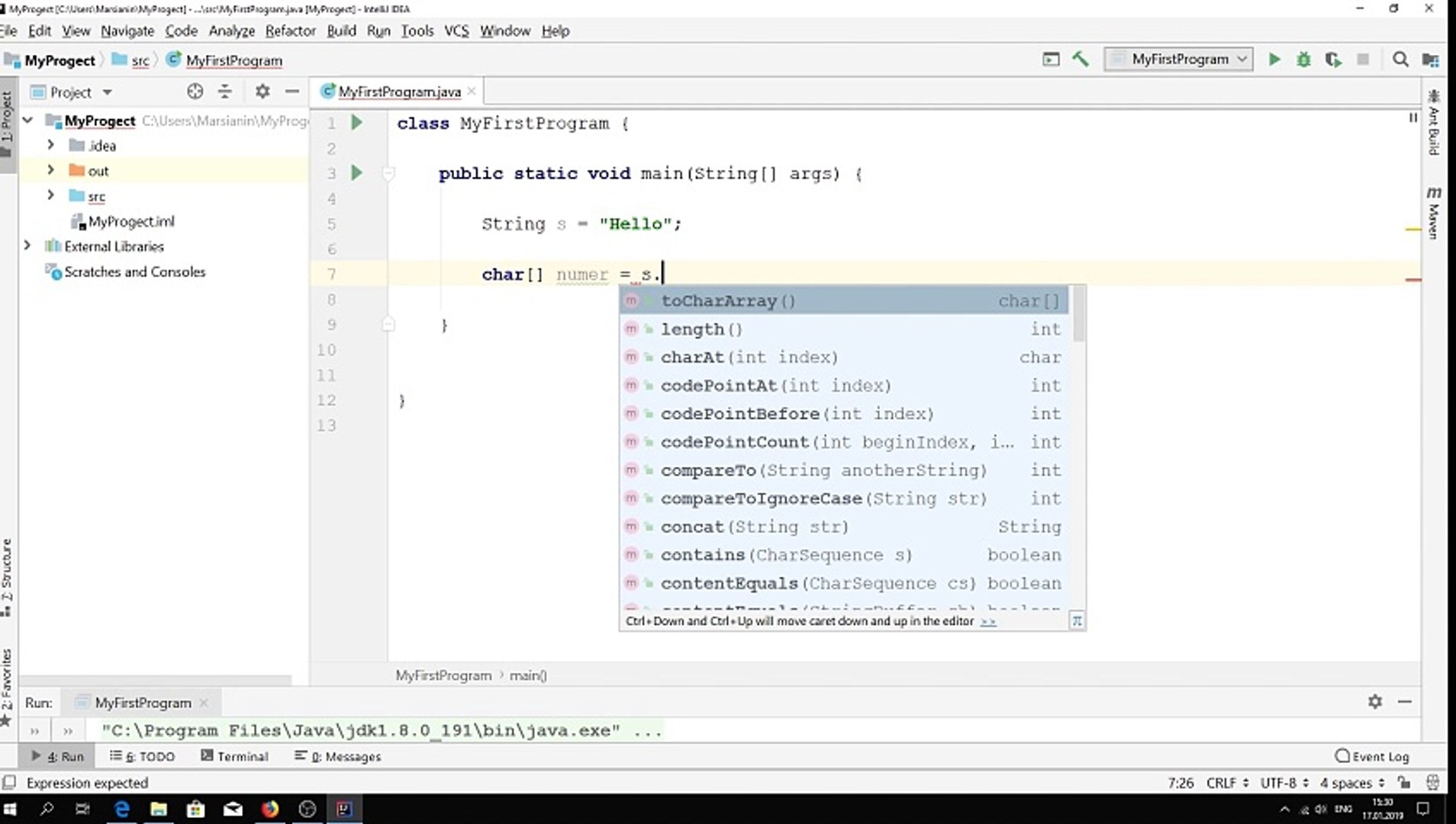Screen dimensions: 1456x824
Task: Expand the out folder
Action: (50, 170)
